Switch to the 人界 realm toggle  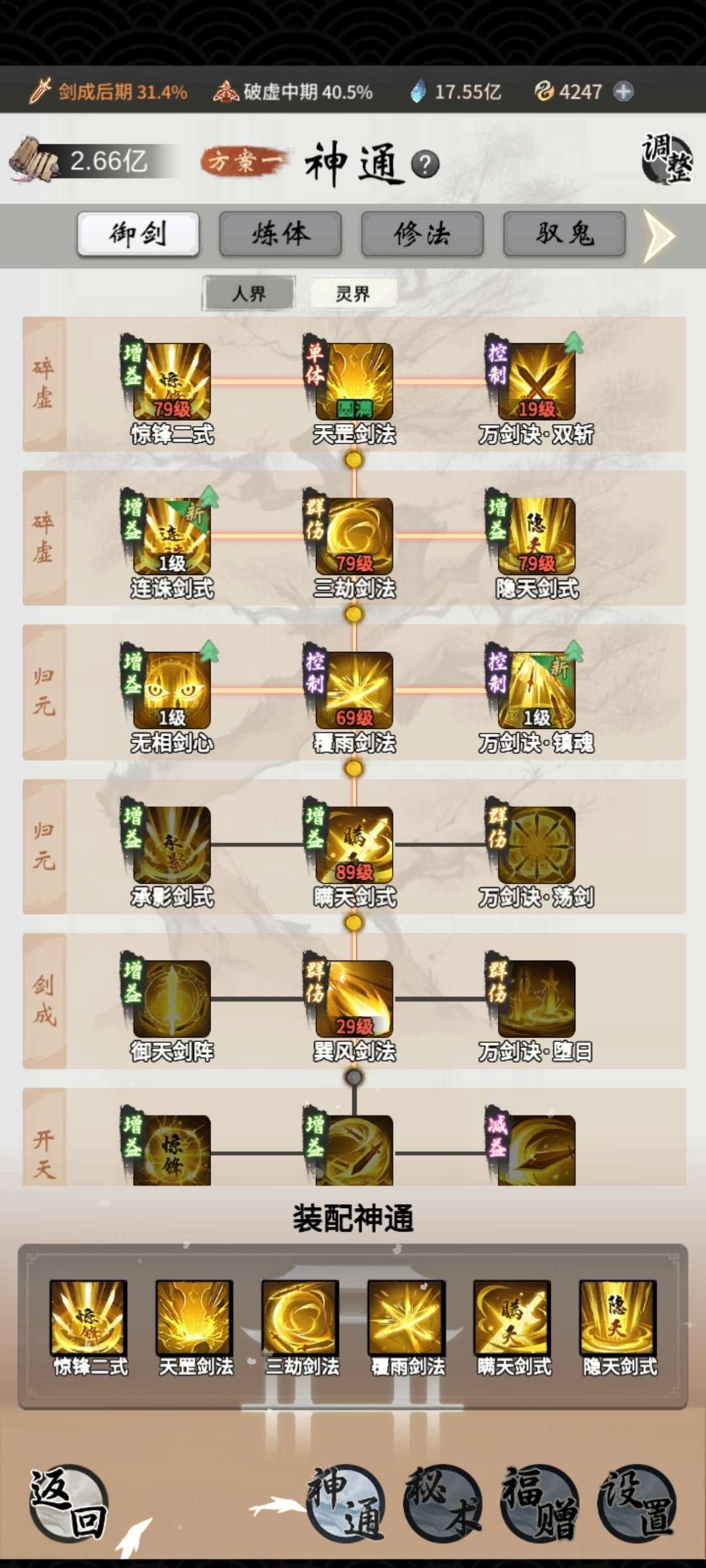pyautogui.click(x=249, y=294)
